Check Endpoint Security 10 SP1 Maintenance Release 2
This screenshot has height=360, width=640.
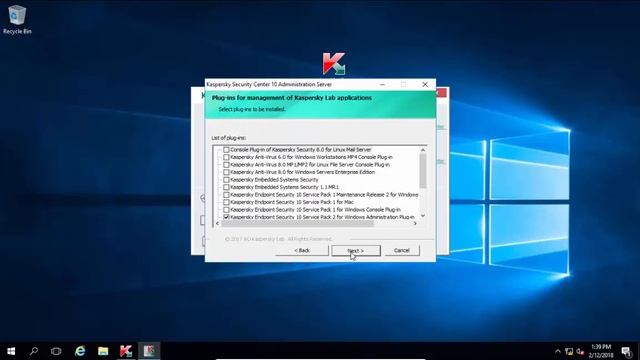point(226,195)
